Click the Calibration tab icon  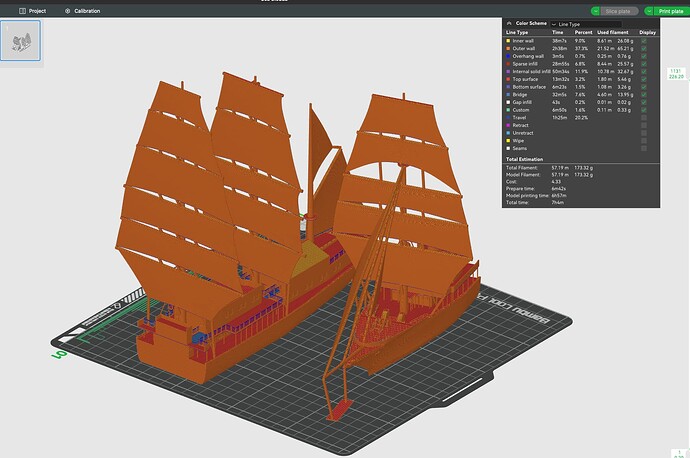[67, 11]
